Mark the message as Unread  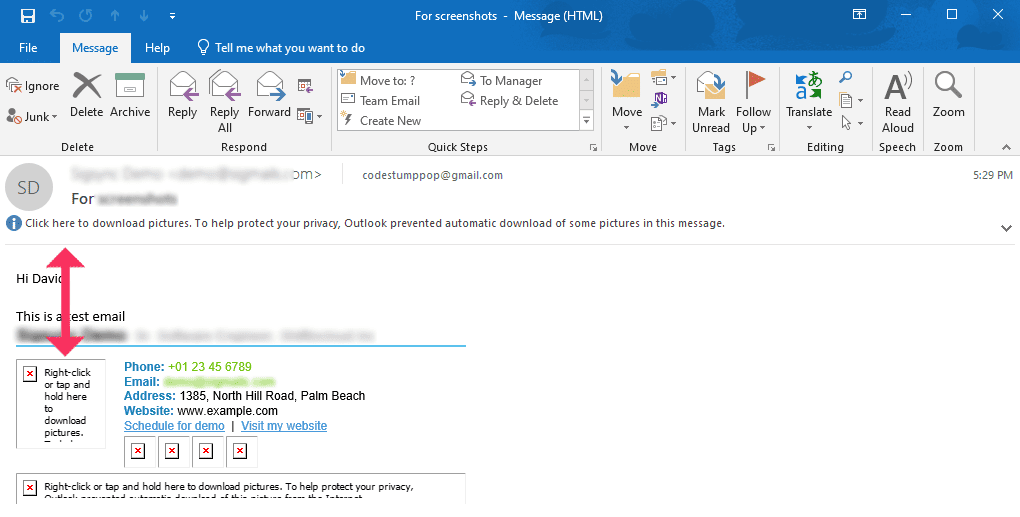(x=711, y=101)
